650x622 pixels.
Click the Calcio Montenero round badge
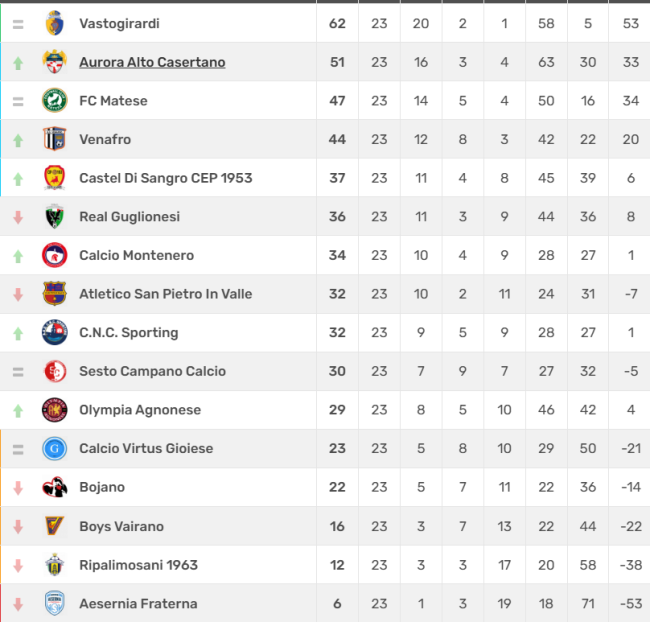coord(55,255)
